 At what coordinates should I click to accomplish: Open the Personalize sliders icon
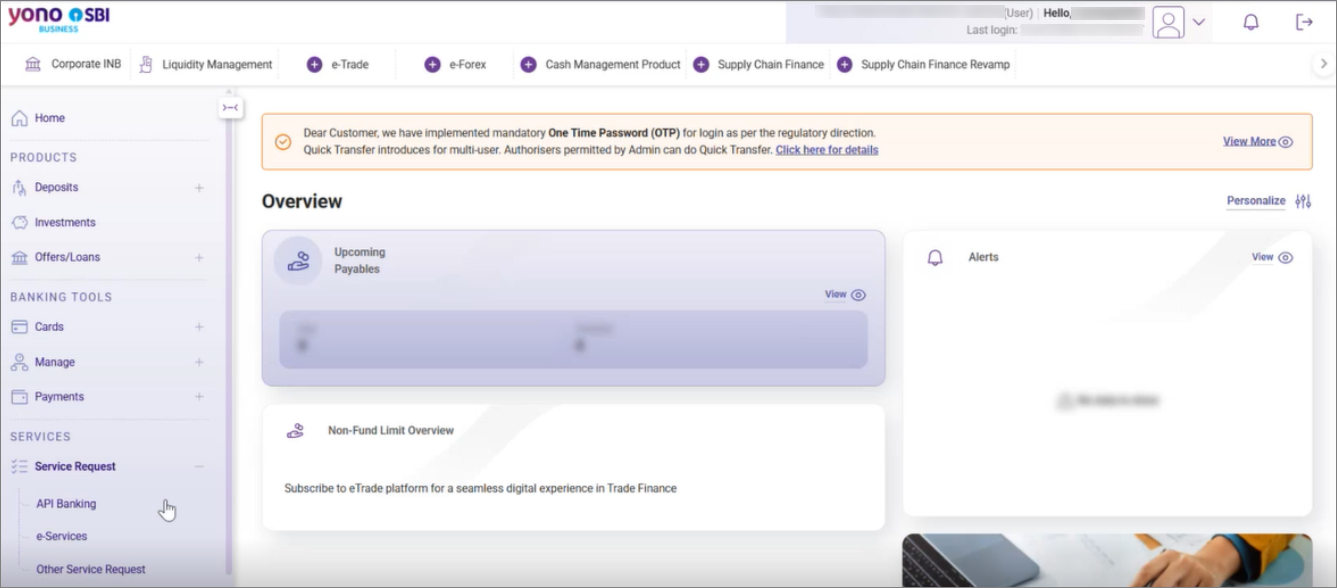(1303, 201)
